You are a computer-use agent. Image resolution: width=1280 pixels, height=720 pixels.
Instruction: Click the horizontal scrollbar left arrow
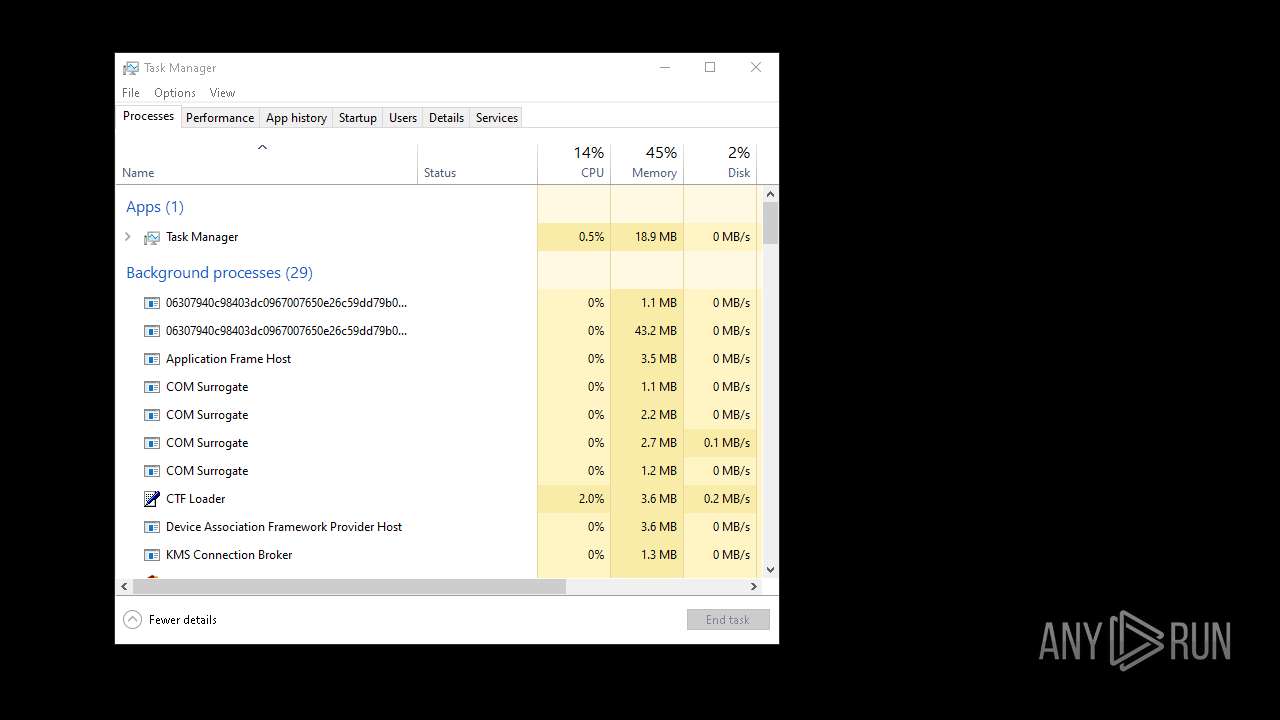[124, 586]
